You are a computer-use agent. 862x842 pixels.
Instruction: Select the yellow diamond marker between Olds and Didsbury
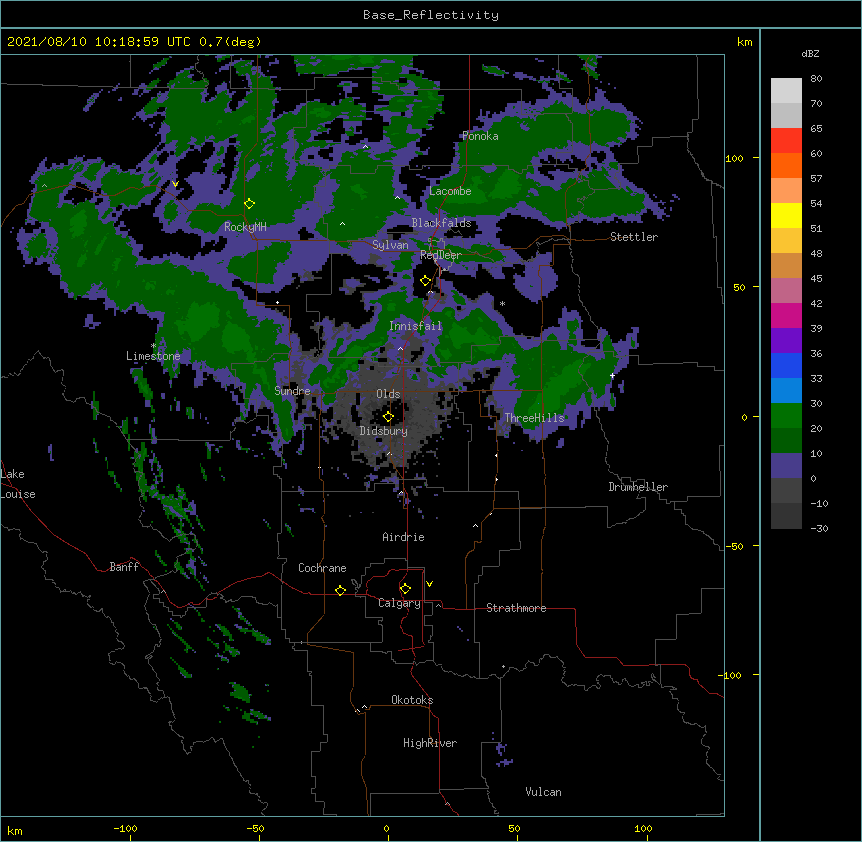click(x=388, y=417)
